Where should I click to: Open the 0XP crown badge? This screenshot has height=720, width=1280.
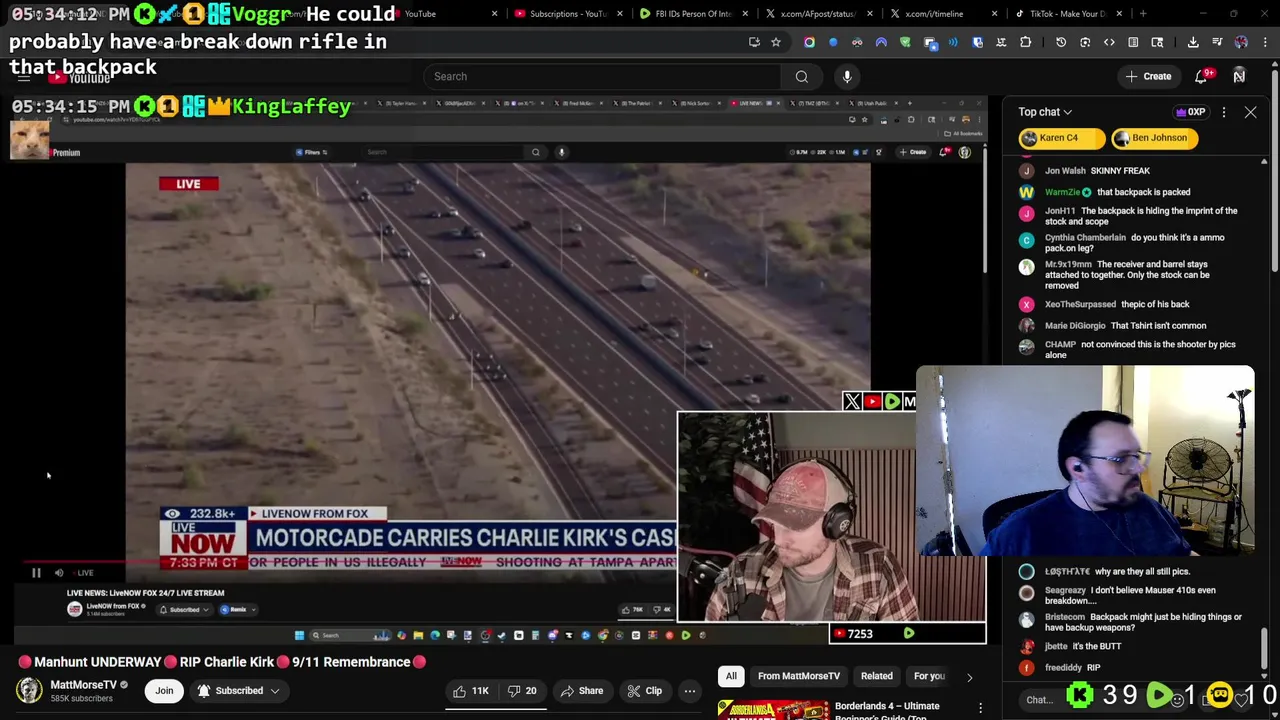1191,112
